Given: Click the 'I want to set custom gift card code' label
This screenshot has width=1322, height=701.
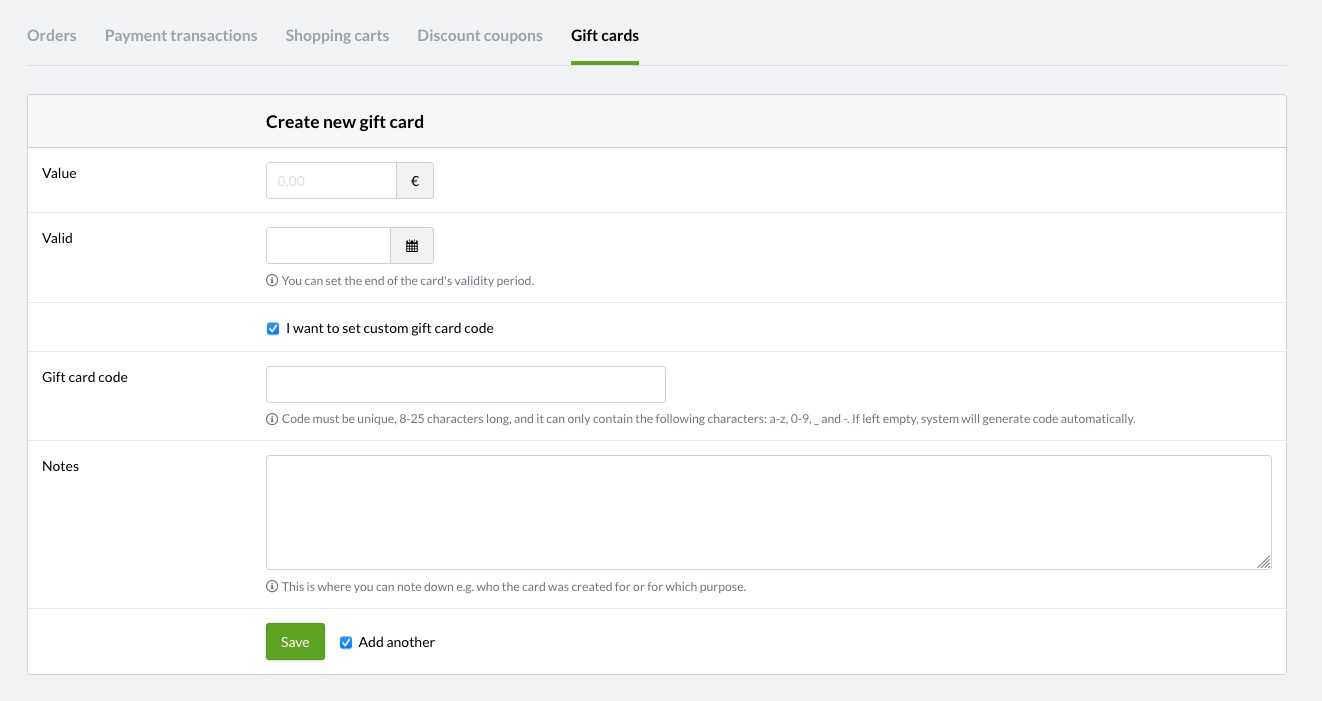Looking at the screenshot, I should 389,328.
